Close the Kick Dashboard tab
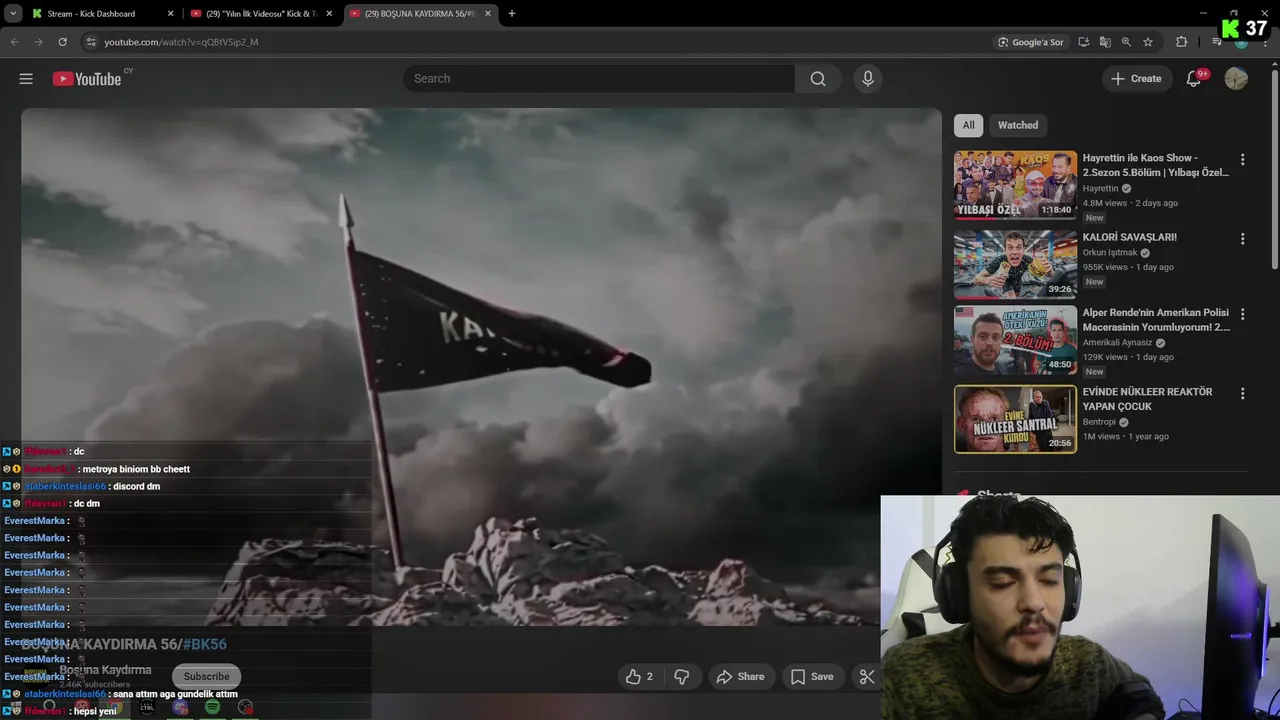The image size is (1280, 720). [x=170, y=14]
